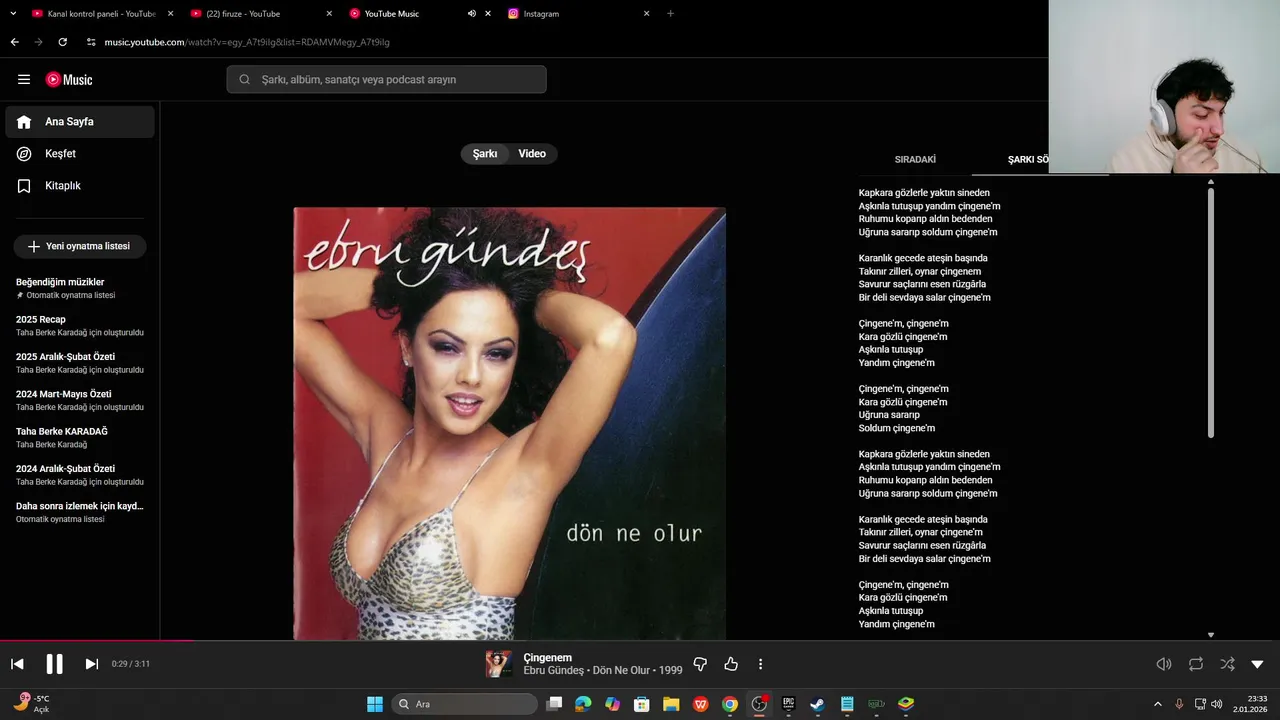Like the song Çingenem
This screenshot has width=1280, height=720.
point(731,664)
